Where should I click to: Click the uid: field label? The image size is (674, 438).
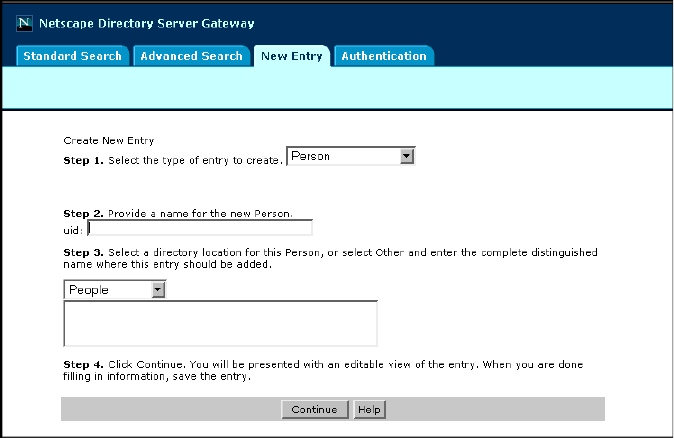click(x=73, y=230)
